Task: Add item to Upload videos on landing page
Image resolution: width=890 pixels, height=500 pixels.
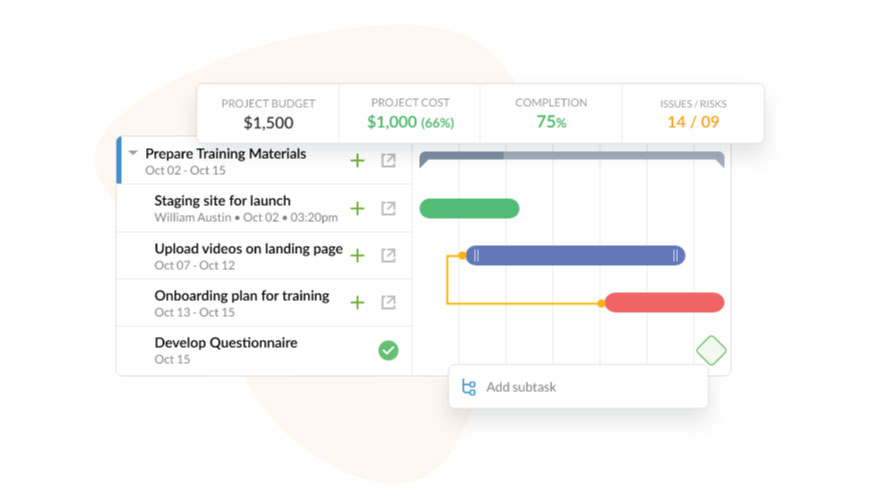Action: click(x=357, y=256)
